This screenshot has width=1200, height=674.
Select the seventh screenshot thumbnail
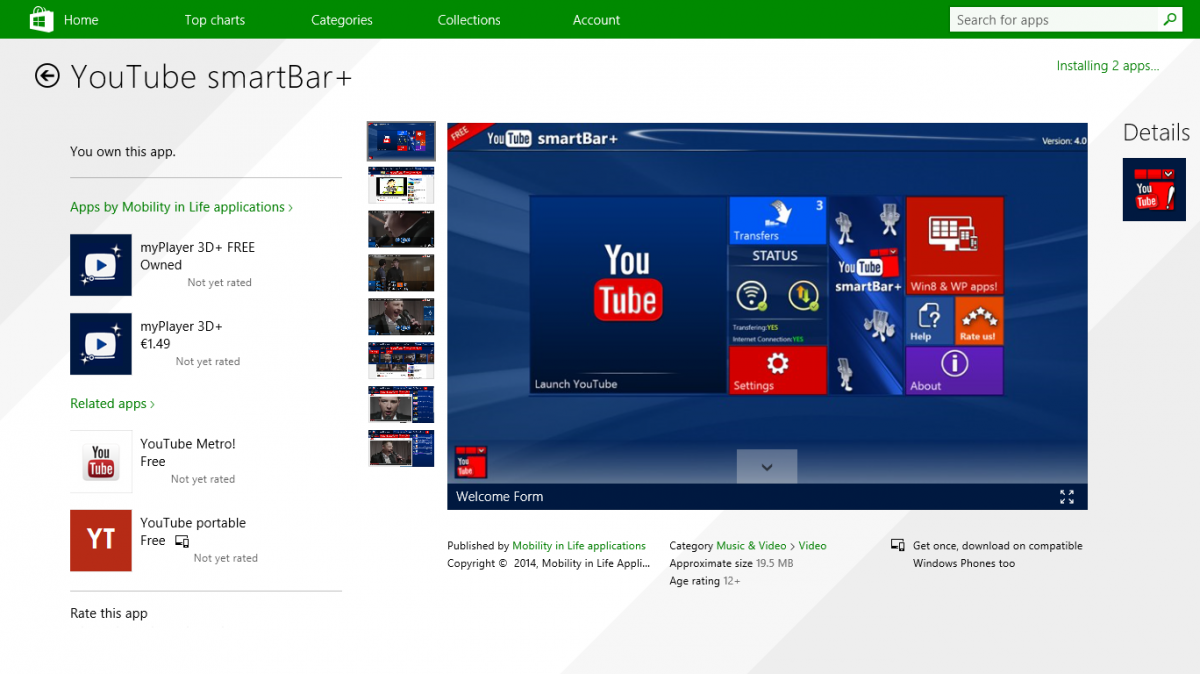click(x=401, y=404)
